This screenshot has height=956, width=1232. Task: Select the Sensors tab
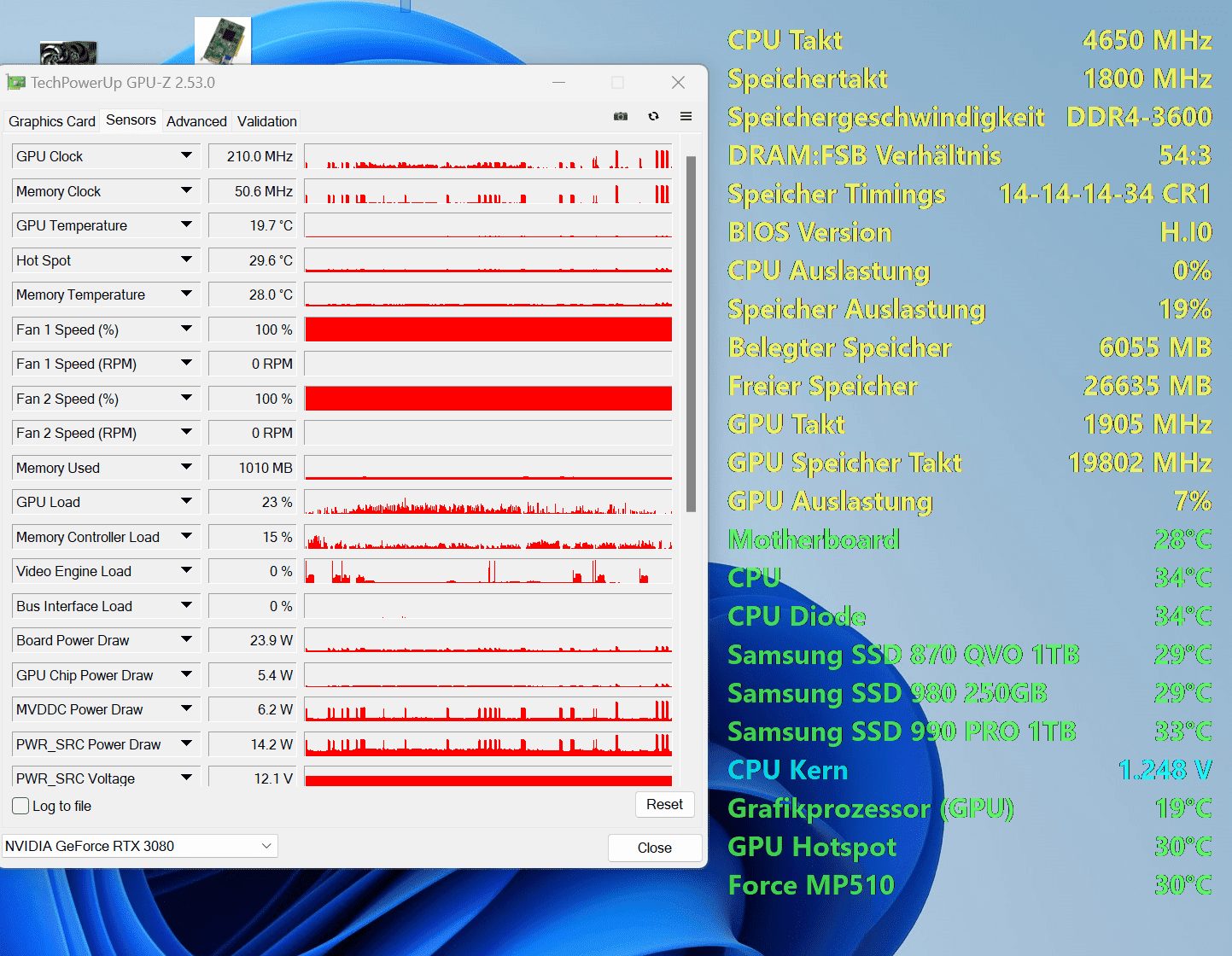coord(131,120)
